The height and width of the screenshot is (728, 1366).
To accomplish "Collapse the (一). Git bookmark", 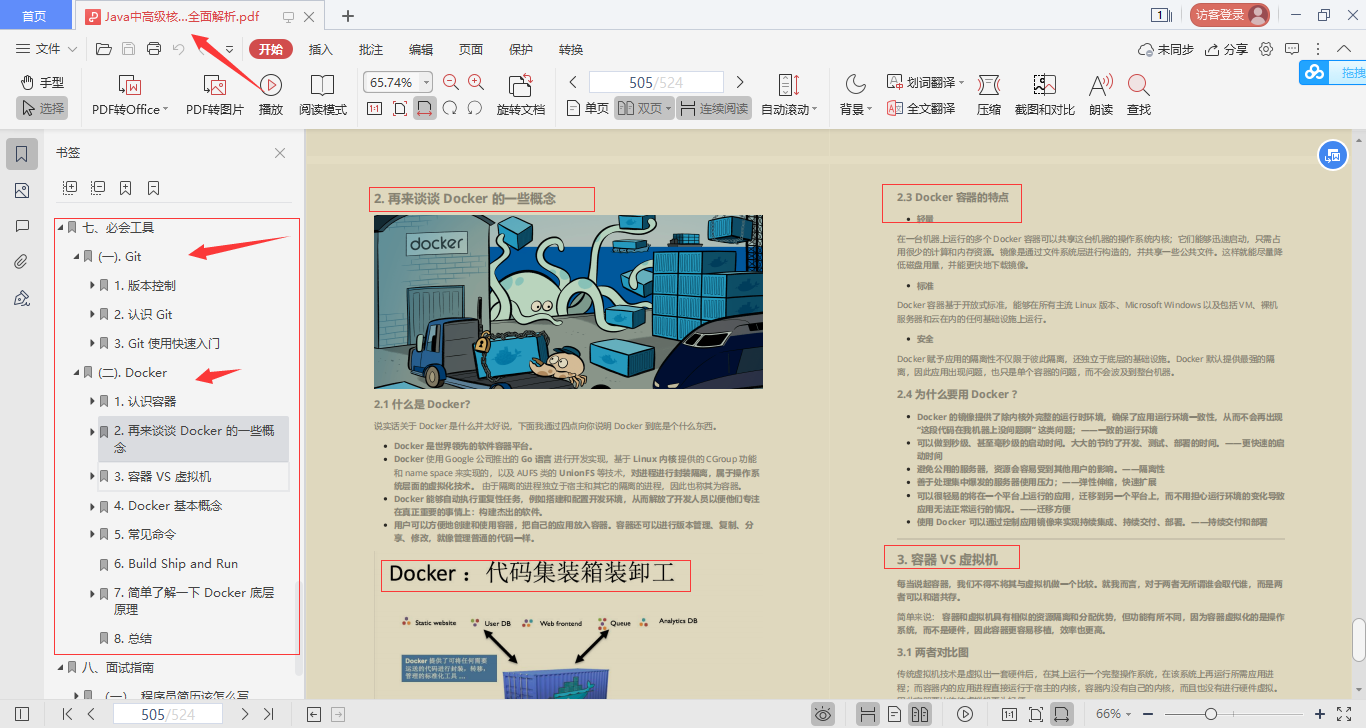I will (x=76, y=257).
